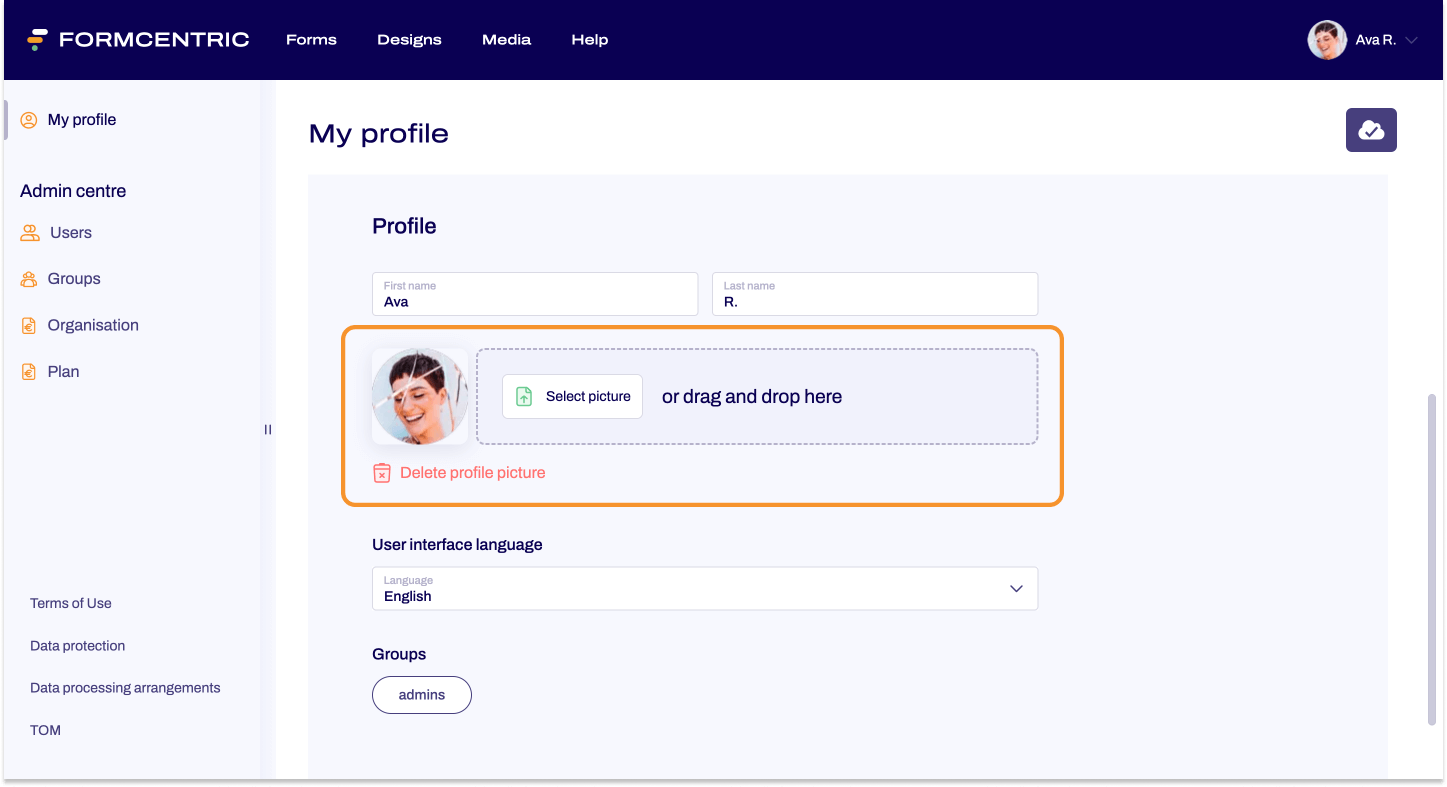Open the Designs section
This screenshot has height=787, width=1447.
(409, 40)
